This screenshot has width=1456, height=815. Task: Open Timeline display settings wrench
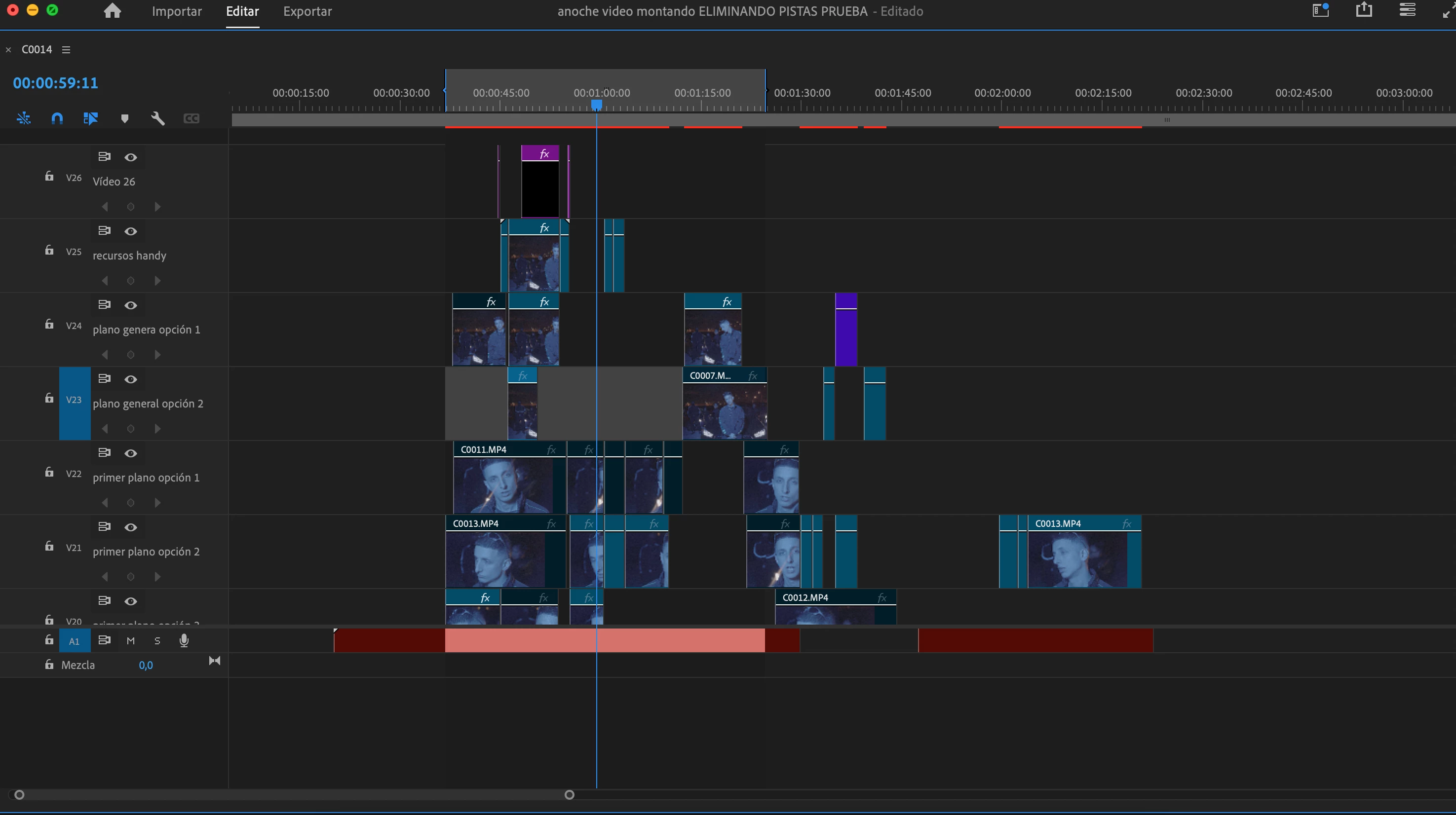pyautogui.click(x=158, y=118)
